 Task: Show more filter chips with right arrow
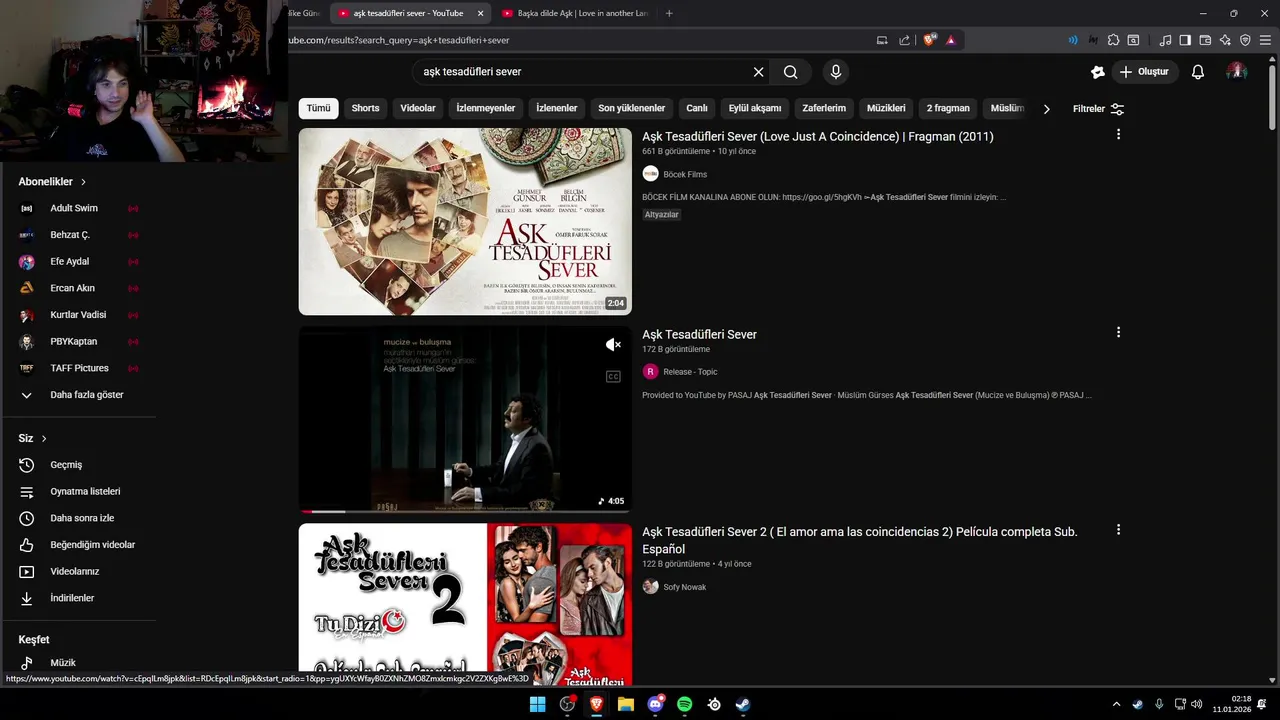(1046, 108)
